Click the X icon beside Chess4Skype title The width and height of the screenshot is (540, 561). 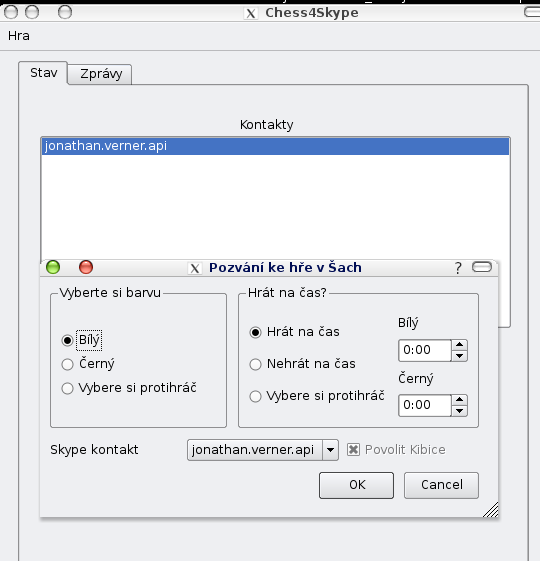[251, 14]
